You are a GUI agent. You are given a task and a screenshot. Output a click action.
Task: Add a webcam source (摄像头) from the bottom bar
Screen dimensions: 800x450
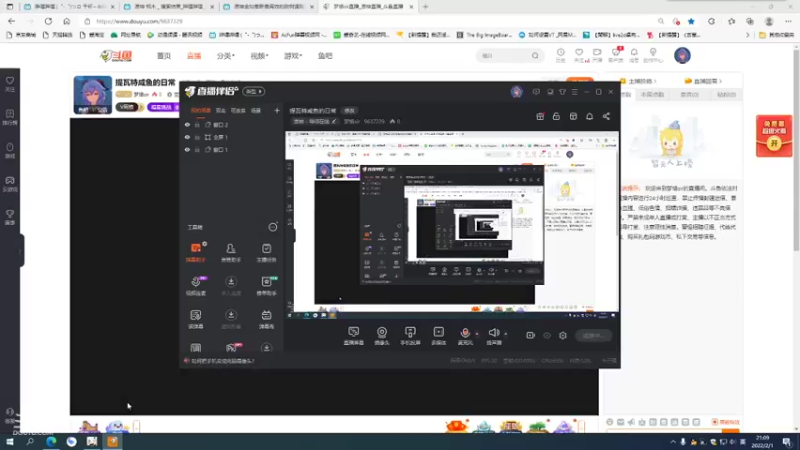coord(382,336)
